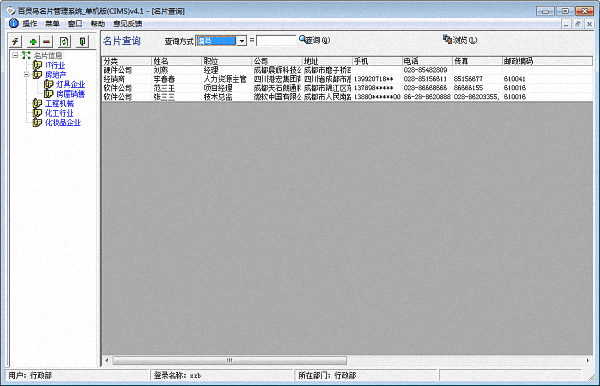Viewport: 600px width, 386px height.
Task: Click the 公司 column header
Action: point(277,61)
